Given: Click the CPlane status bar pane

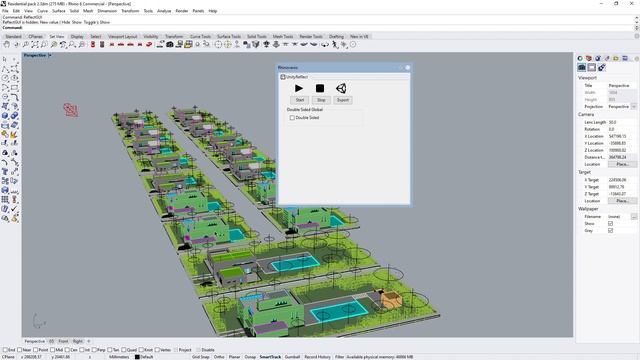Looking at the screenshot, I should (8, 357).
